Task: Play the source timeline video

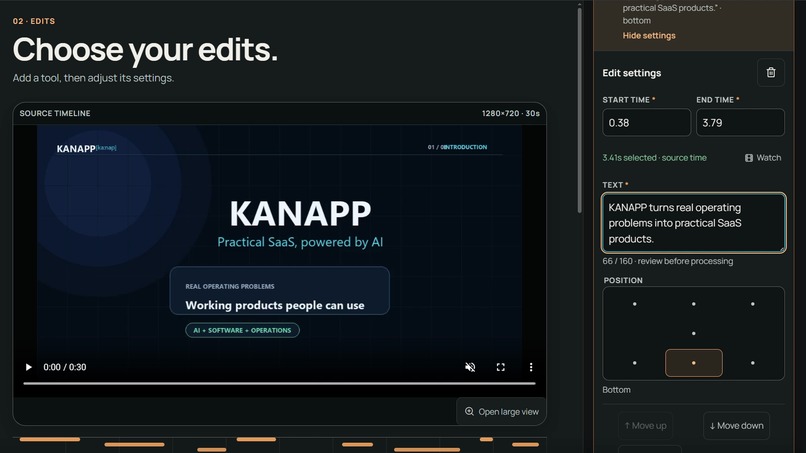Action: (29, 367)
